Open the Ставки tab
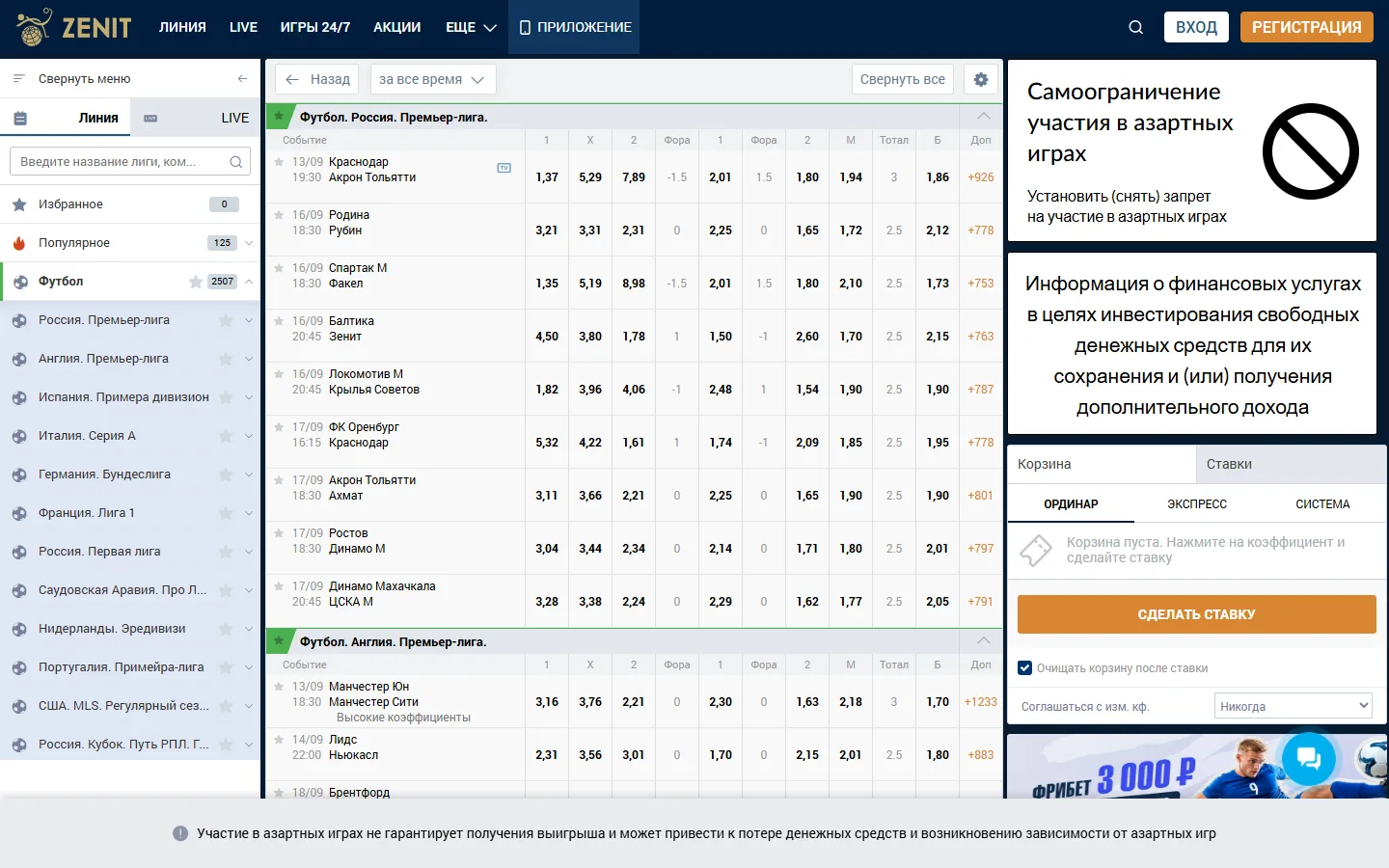Screen dimensions: 1389x868 (x=1292, y=464)
